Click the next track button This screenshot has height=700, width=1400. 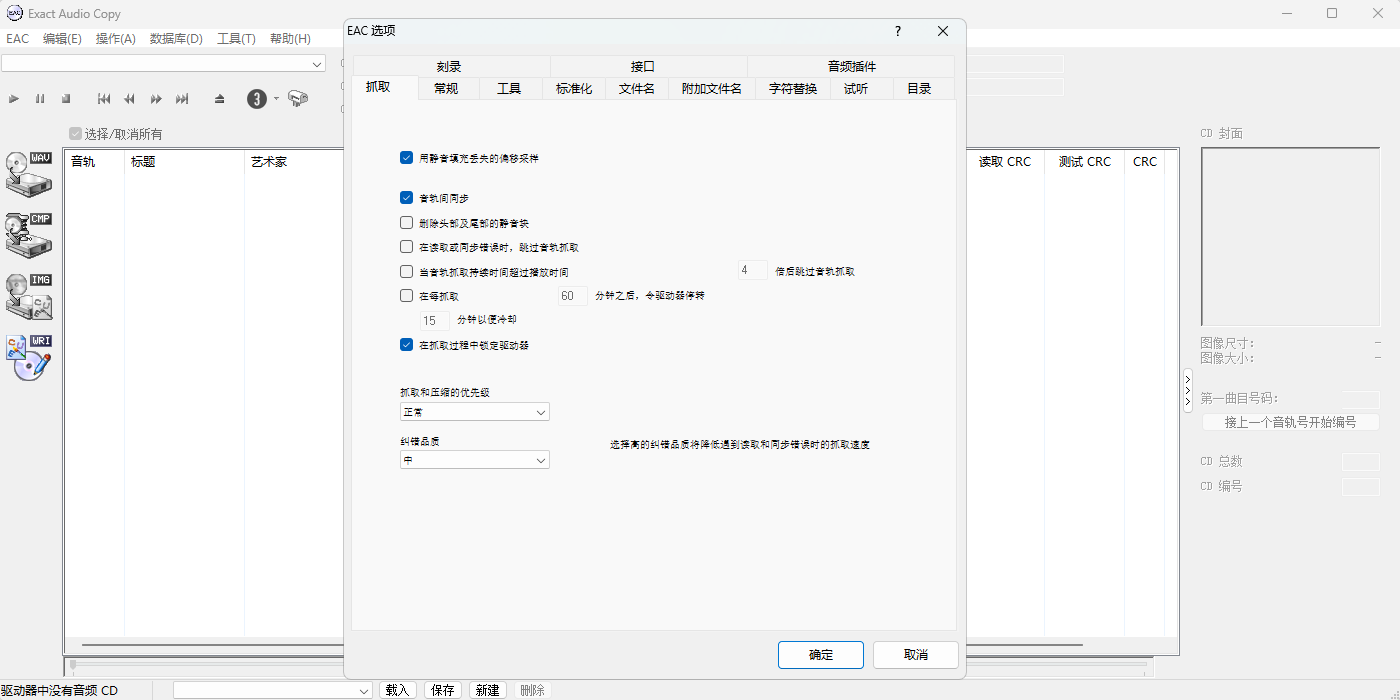[182, 99]
